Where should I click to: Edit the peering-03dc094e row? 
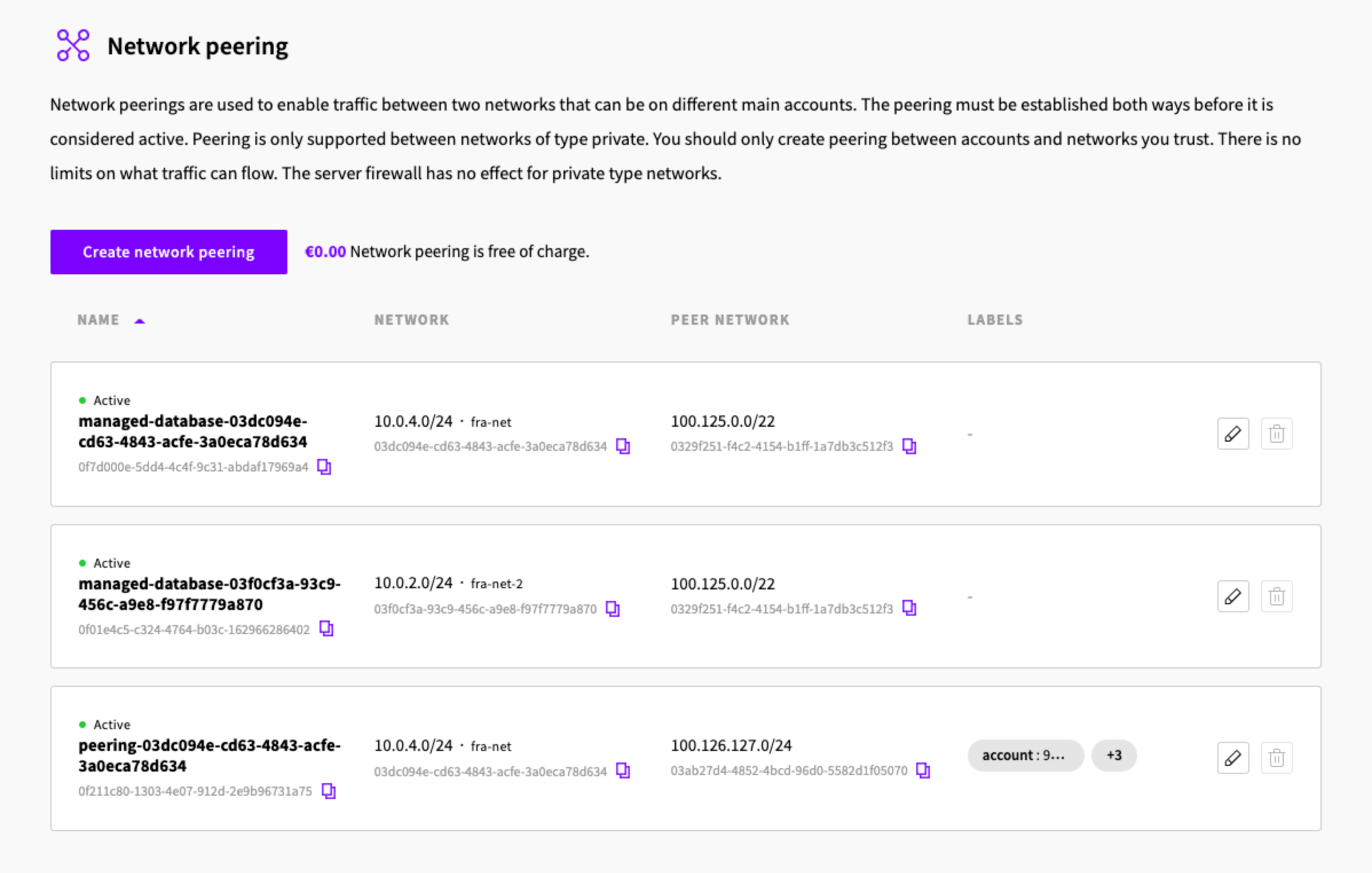(1232, 758)
